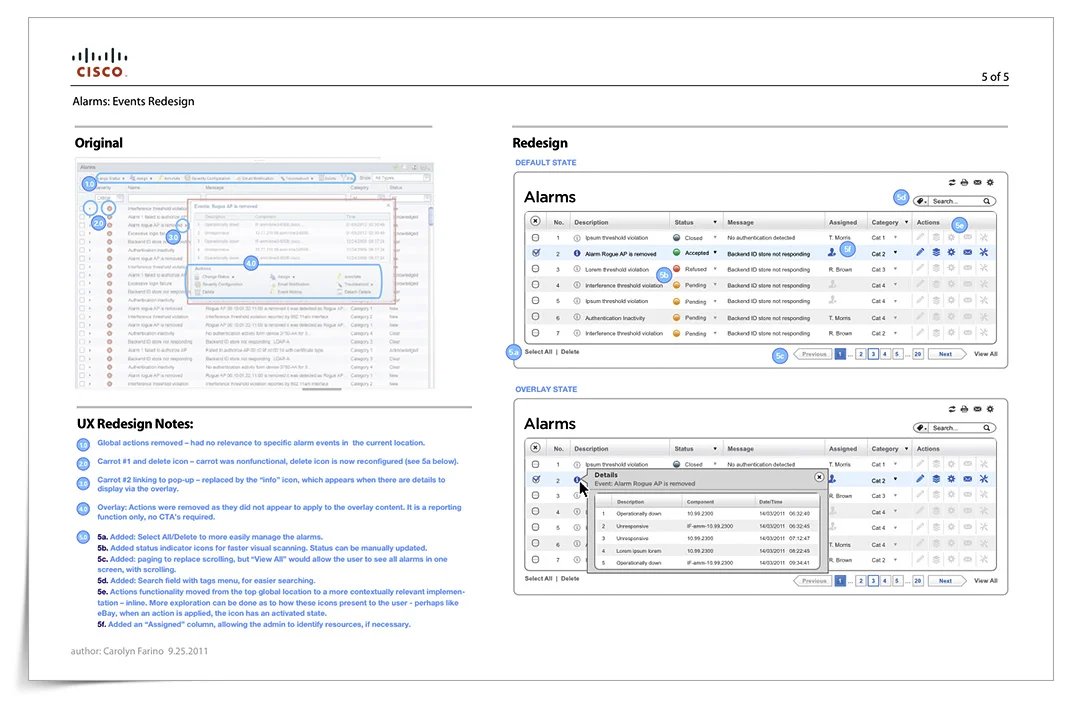
Task: Click info icon beside Alarm Rogue AP, Default State
Action: click(x=577, y=253)
